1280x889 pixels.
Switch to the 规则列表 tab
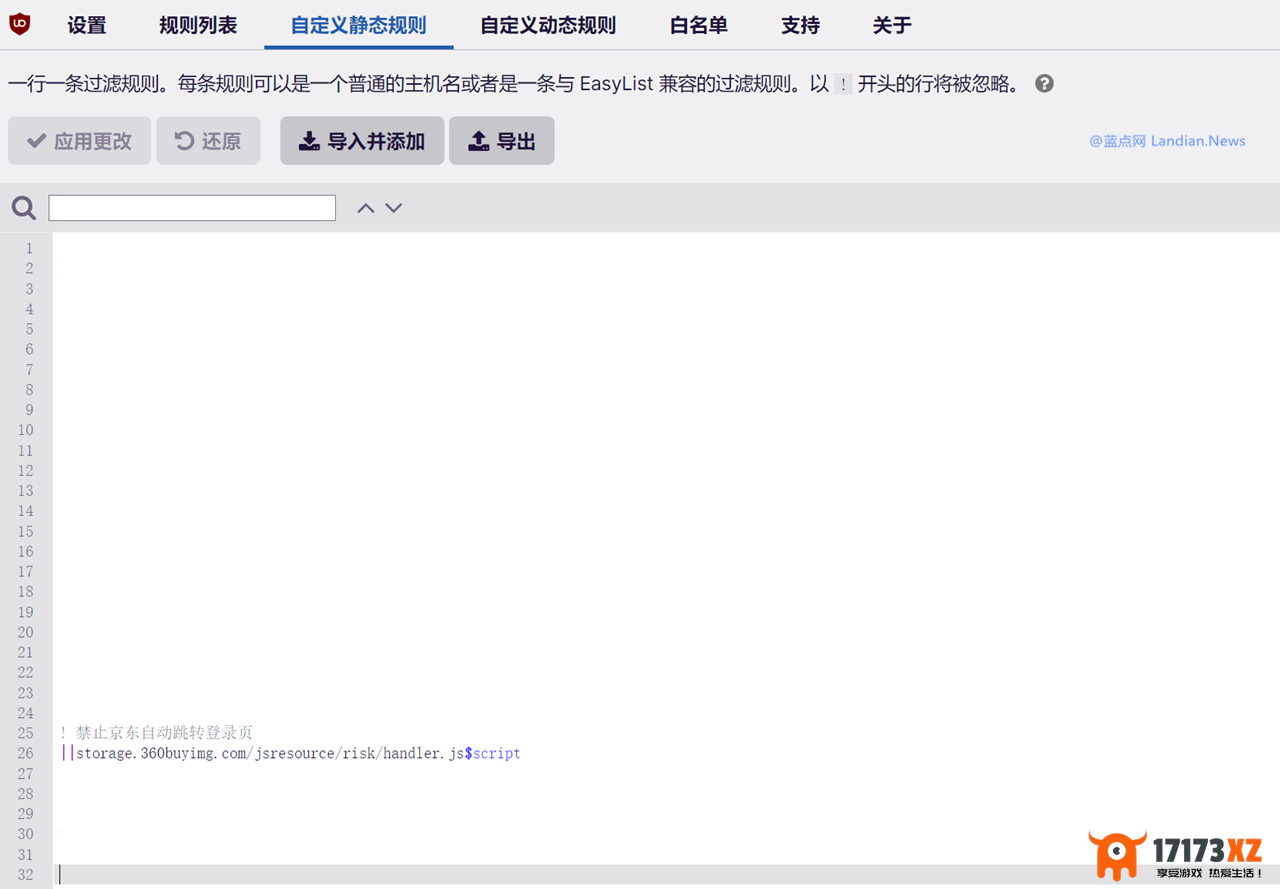pyautogui.click(x=198, y=25)
